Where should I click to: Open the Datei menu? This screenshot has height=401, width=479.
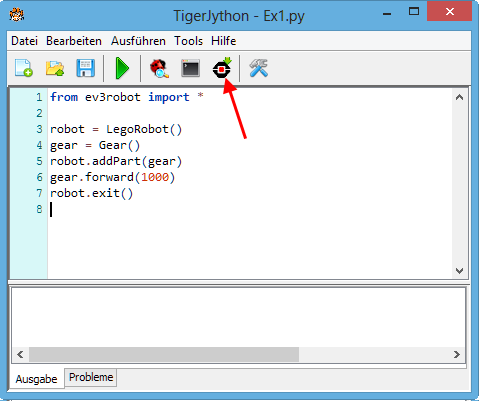click(24, 41)
